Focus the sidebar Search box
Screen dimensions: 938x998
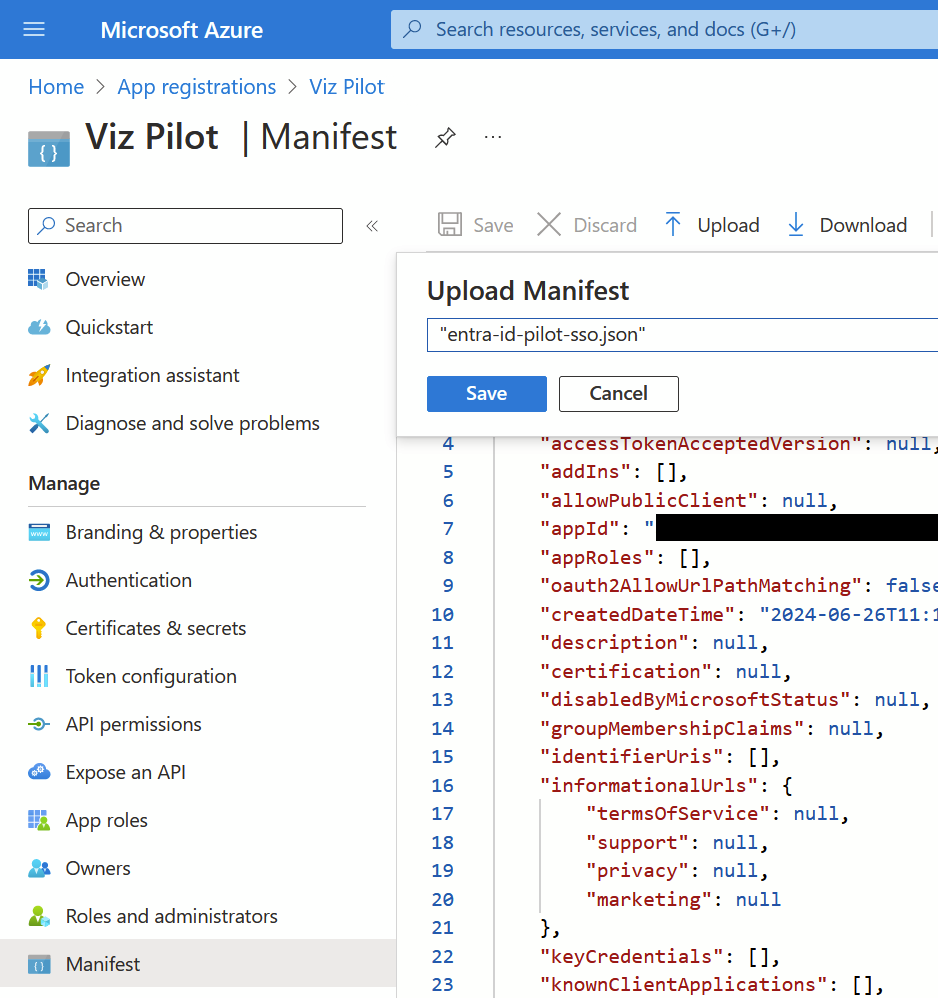185,226
